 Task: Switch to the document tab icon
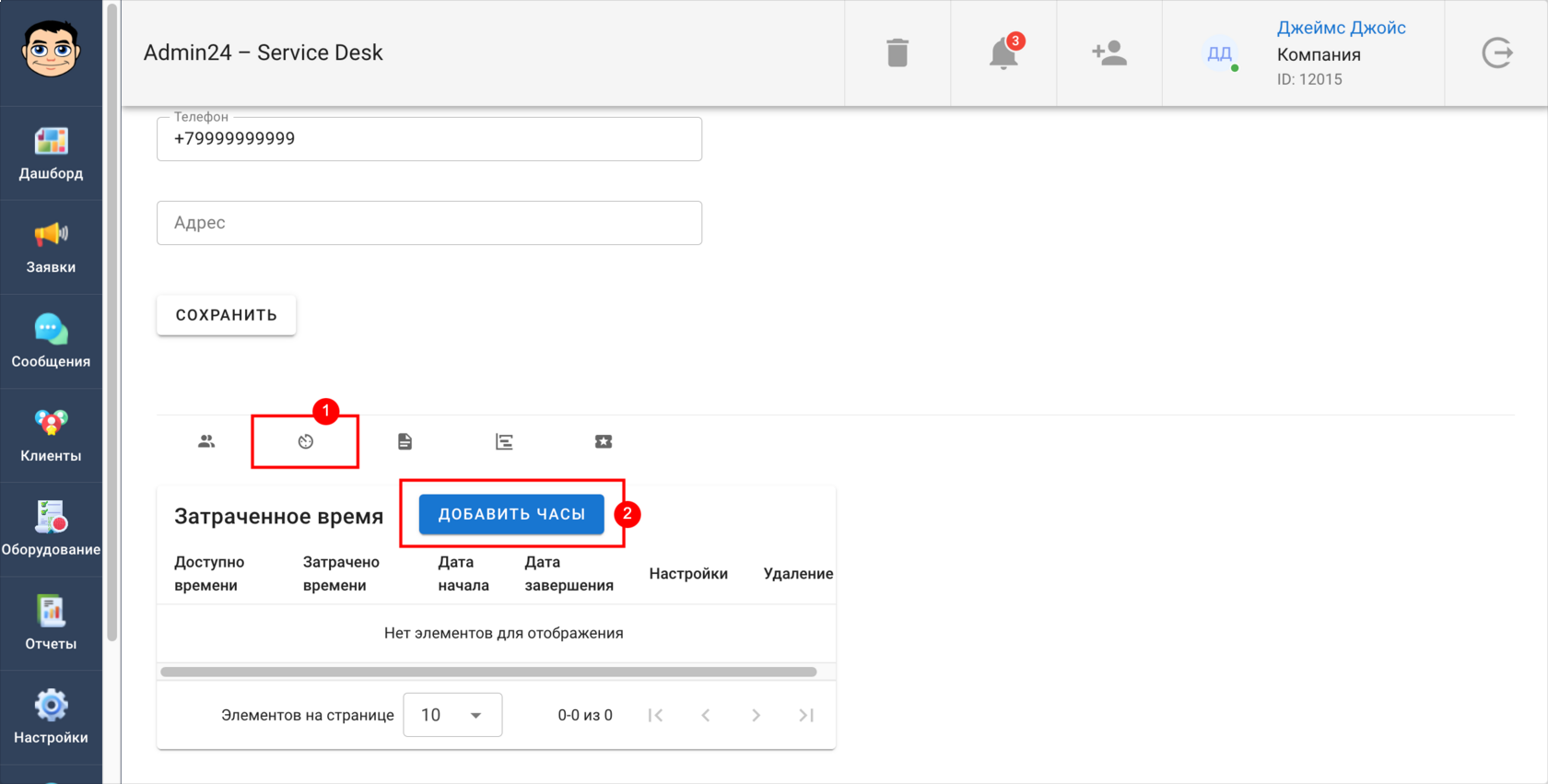click(x=405, y=442)
